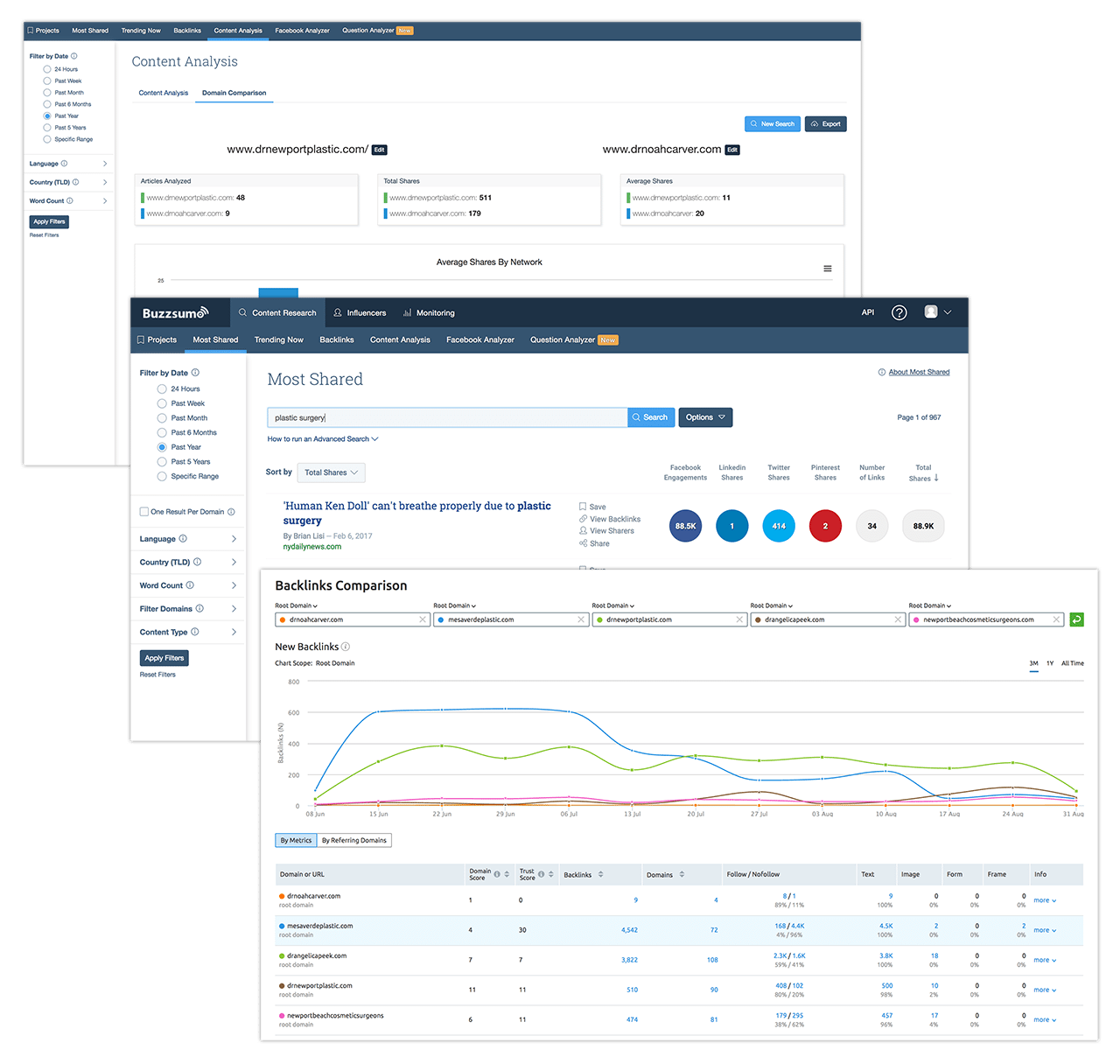Open the Facebook Analyzer tab

coord(480,339)
